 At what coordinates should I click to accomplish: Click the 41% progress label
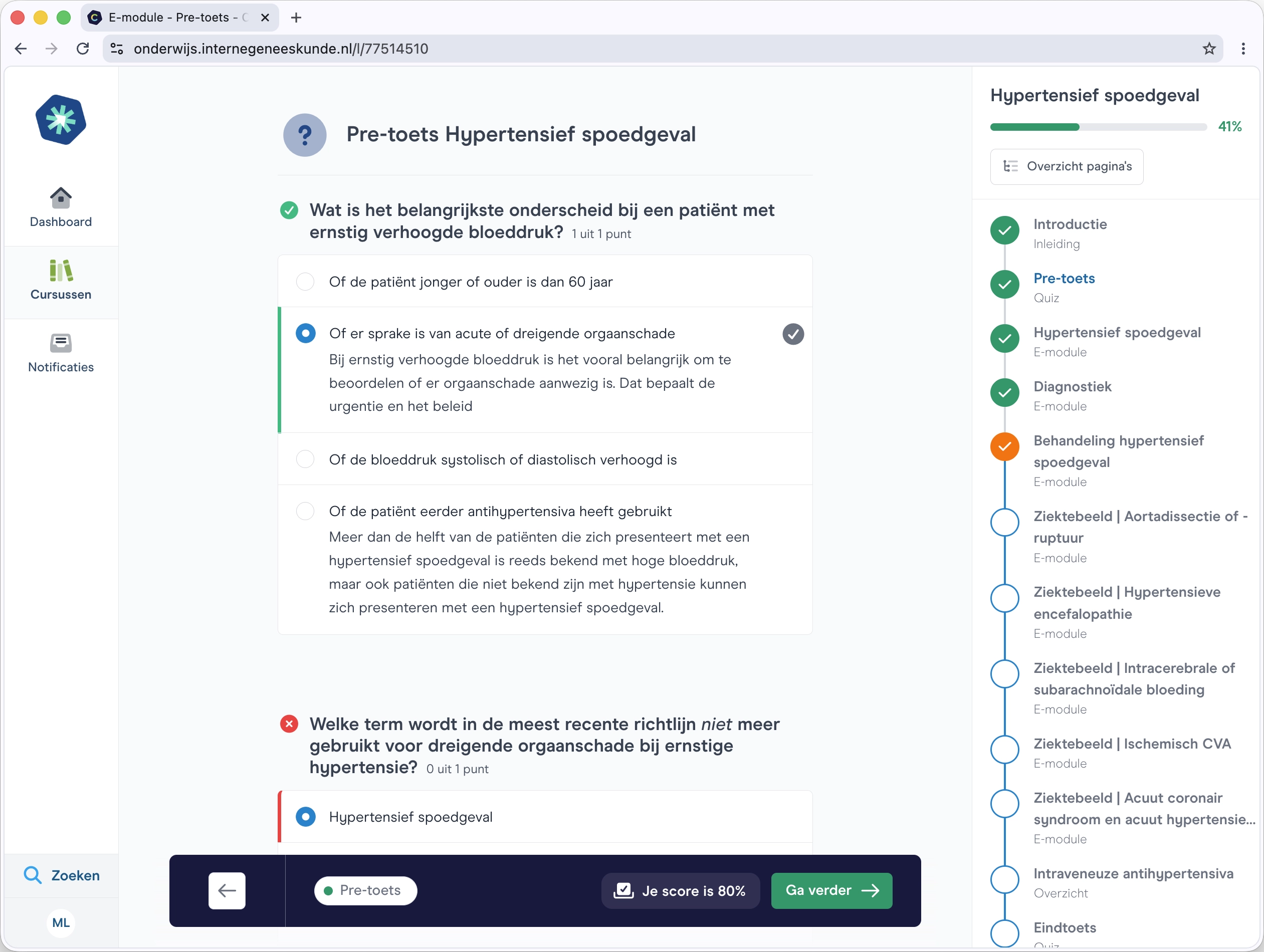1230,127
